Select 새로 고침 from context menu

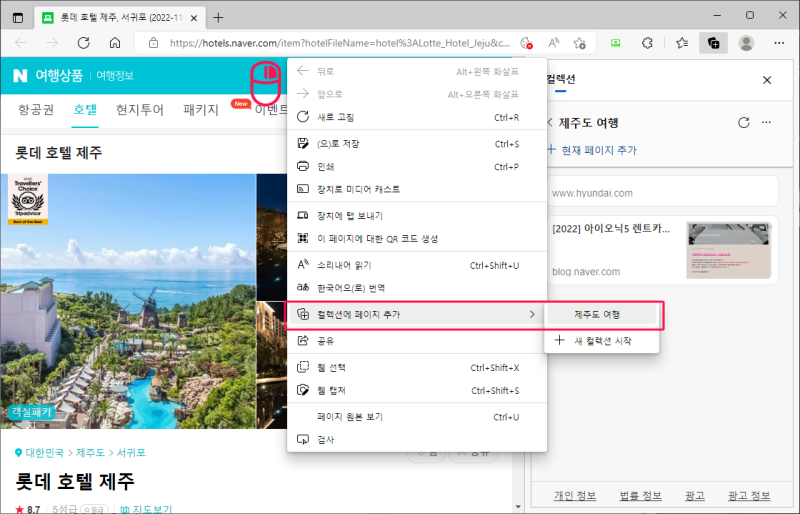[417, 117]
